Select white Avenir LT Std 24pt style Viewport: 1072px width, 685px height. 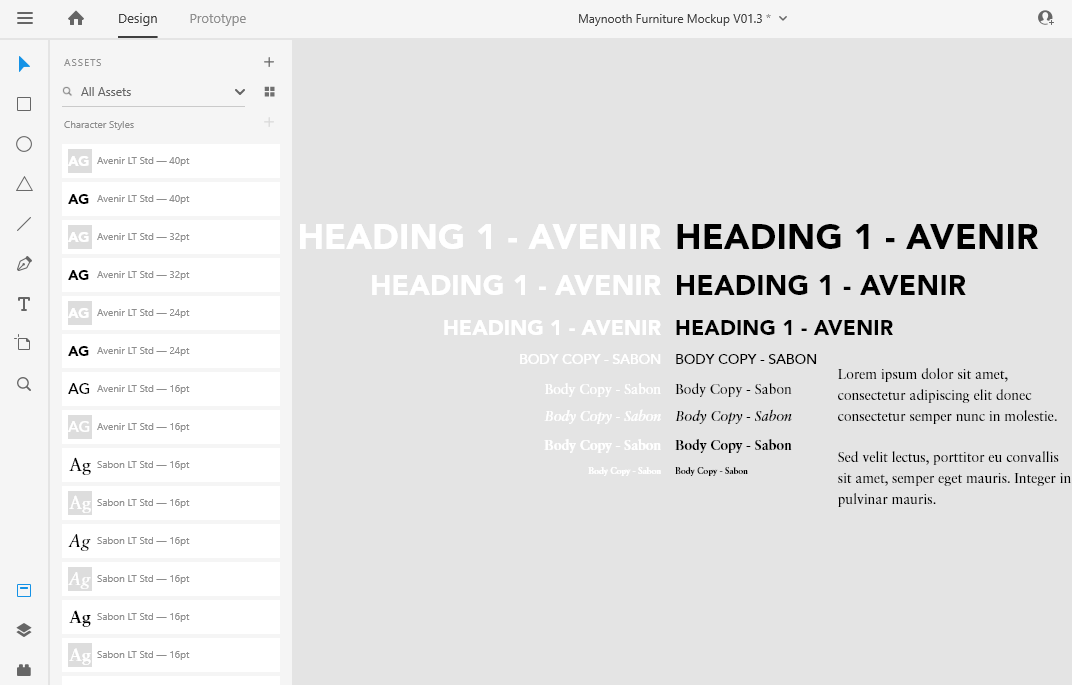[x=171, y=313]
